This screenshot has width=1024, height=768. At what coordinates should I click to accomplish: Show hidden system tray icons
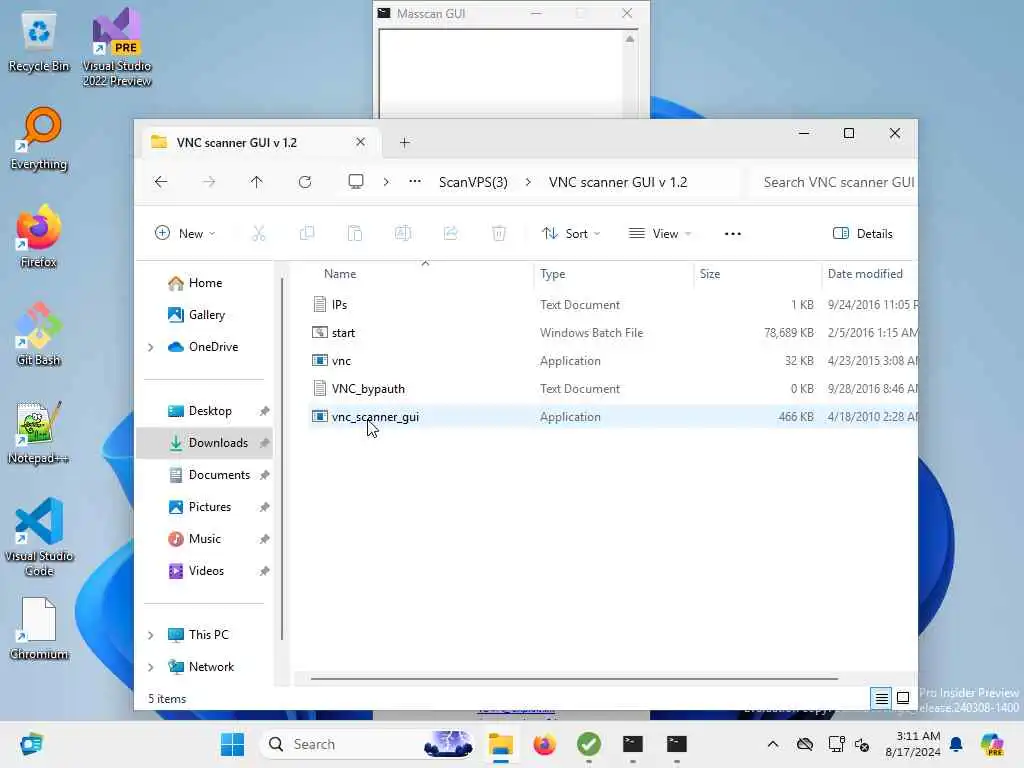(x=773, y=744)
